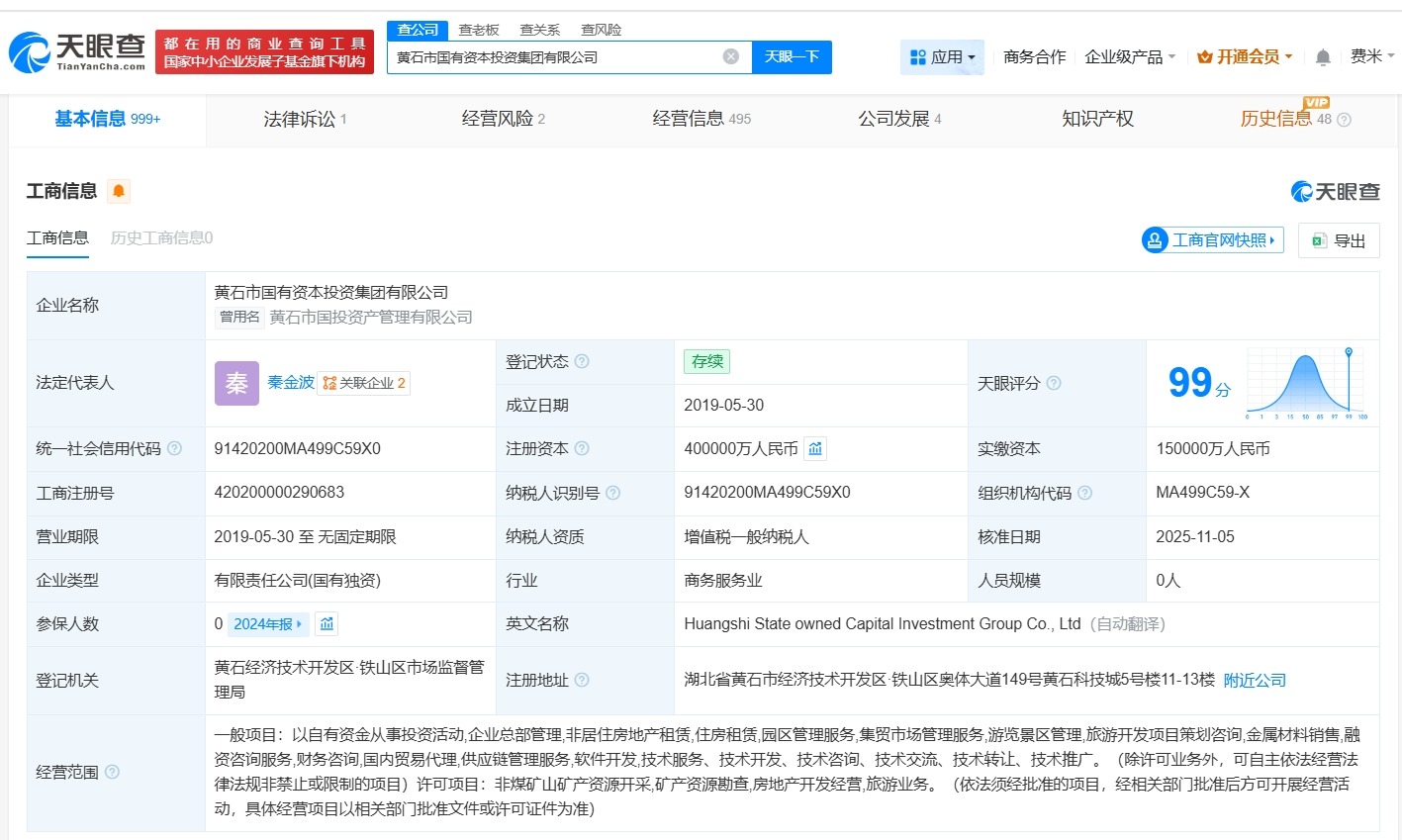Click the 导出 export button

pos(1339,240)
